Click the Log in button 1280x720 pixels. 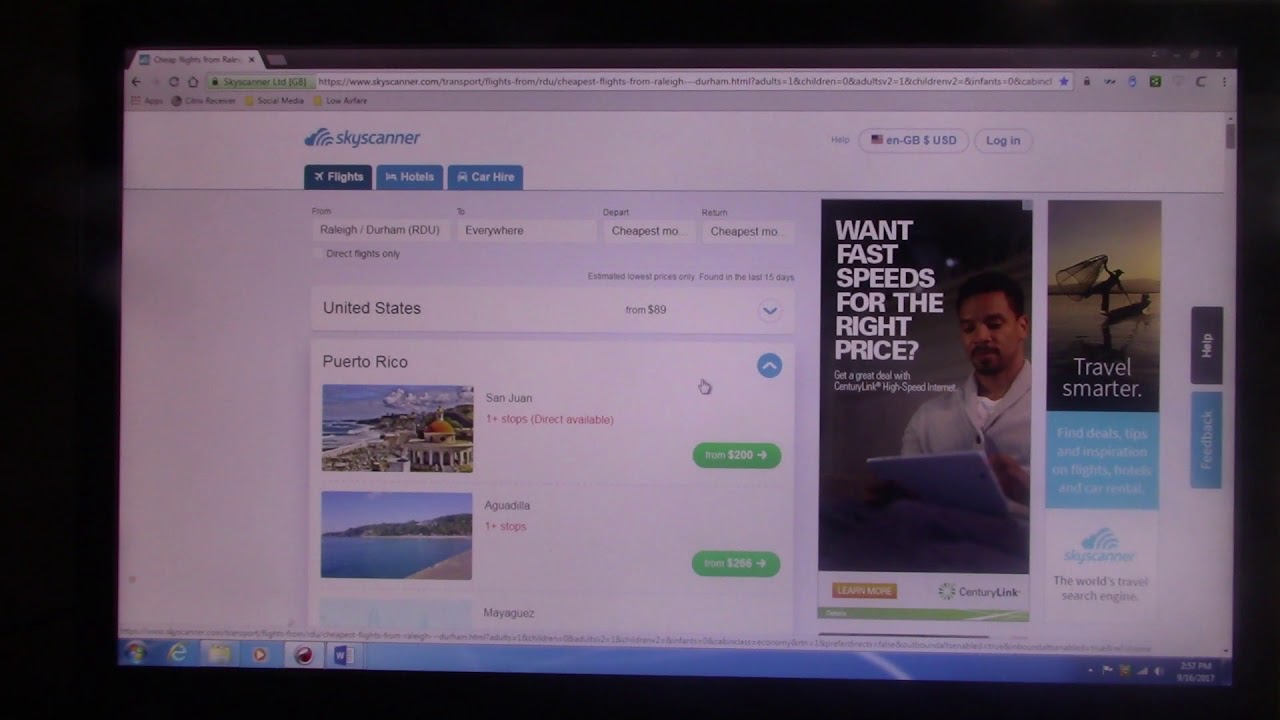click(x=1003, y=140)
